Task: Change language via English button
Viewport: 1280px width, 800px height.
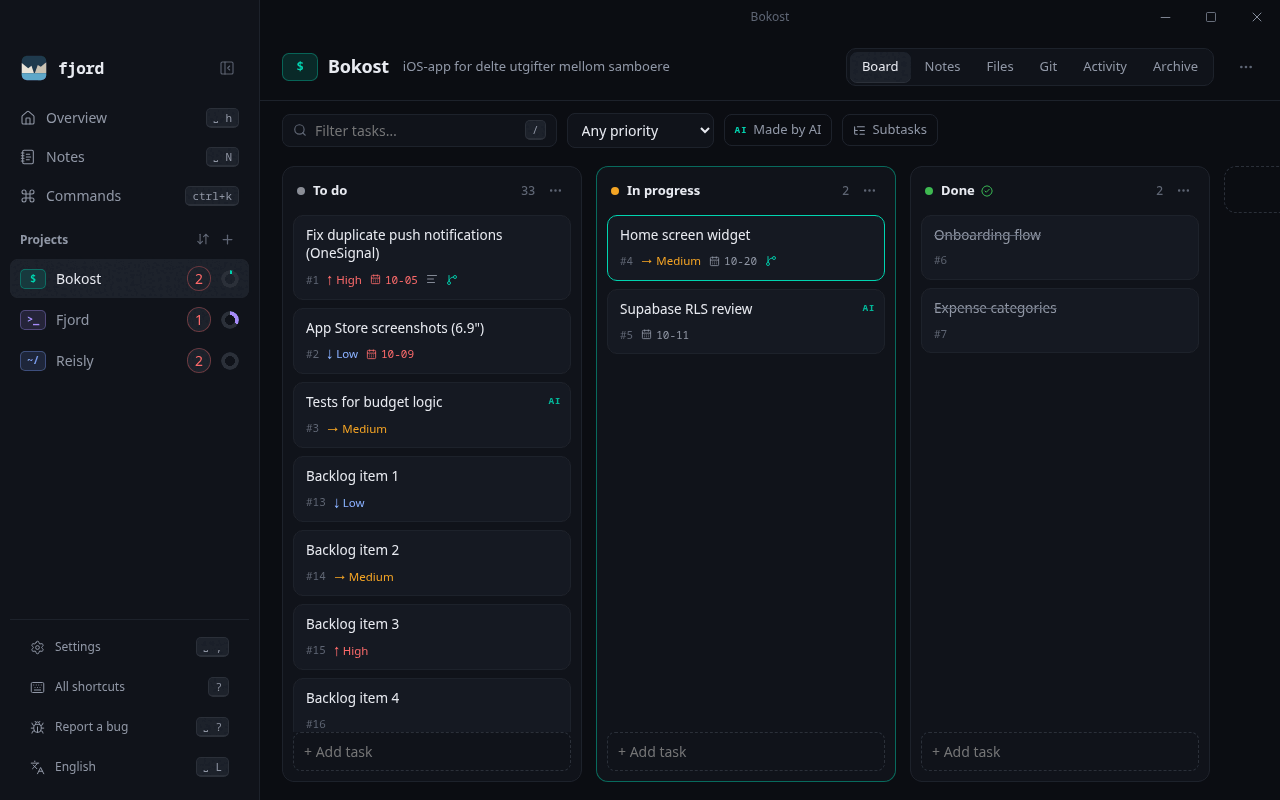Action: (129, 767)
